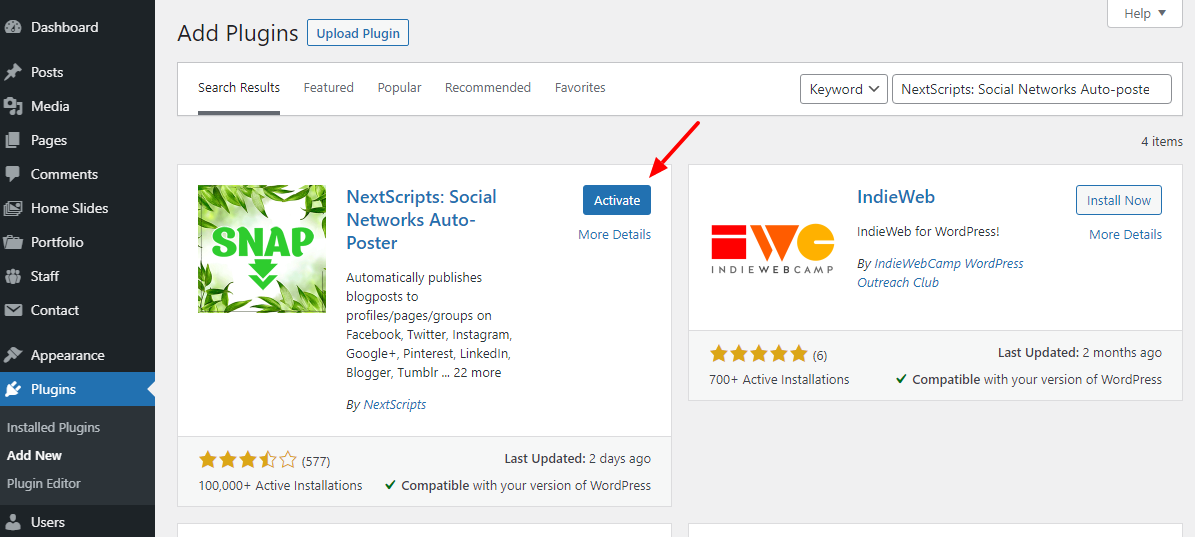Open the Posts menu label
Viewport: 1195px width, 537px height.
coord(47,72)
